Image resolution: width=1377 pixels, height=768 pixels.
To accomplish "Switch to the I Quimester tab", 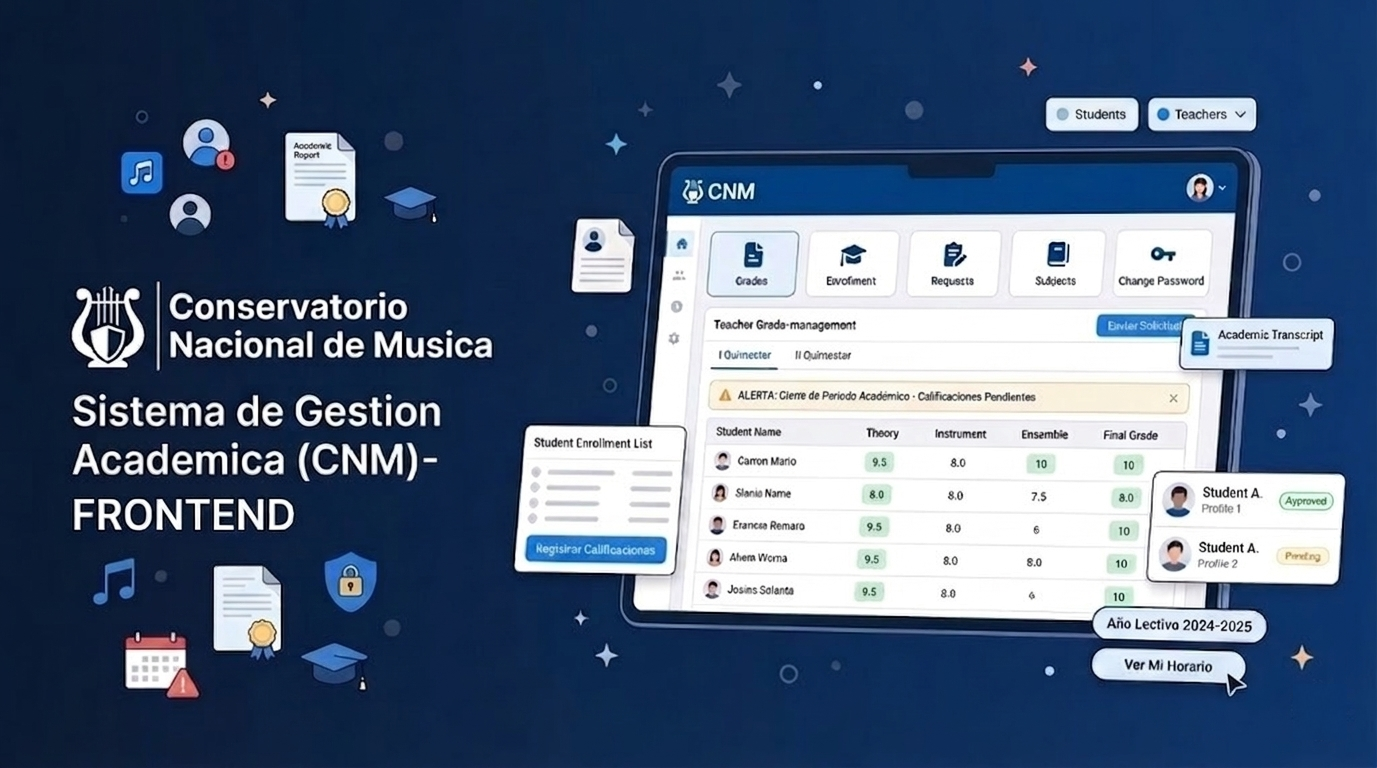I will tap(745, 355).
